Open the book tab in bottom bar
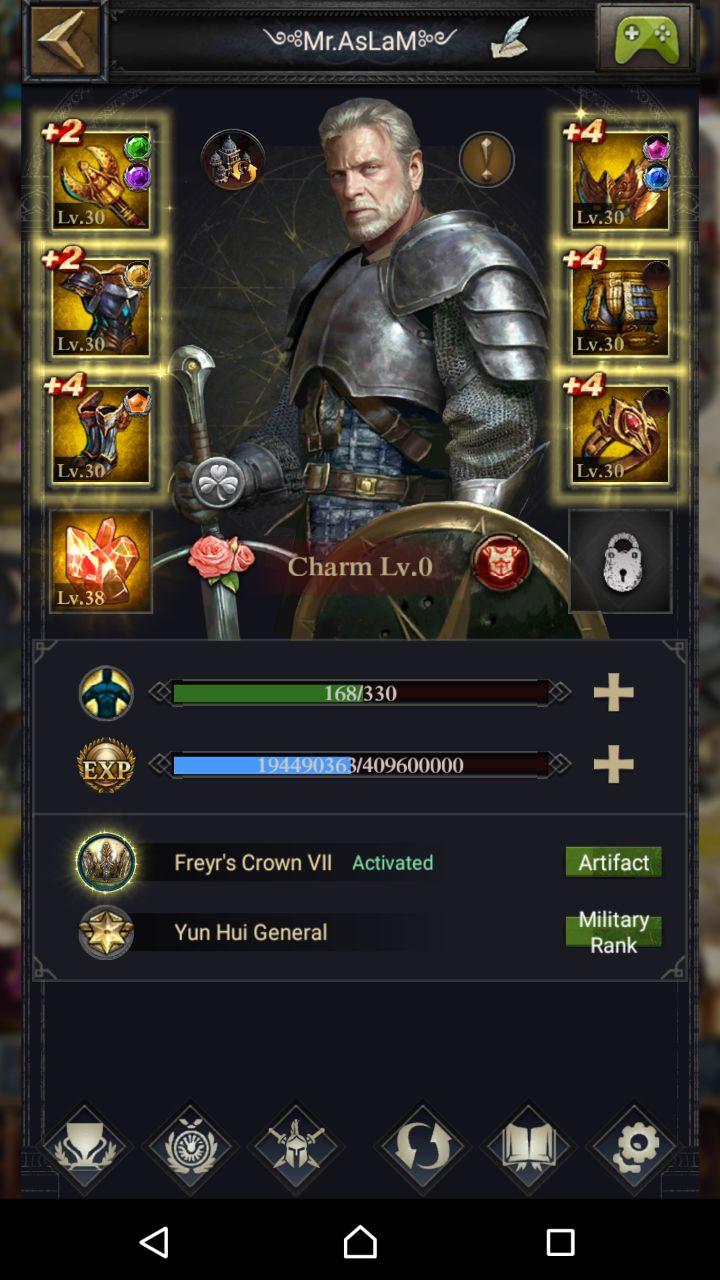Image resolution: width=720 pixels, height=1280 pixels. point(528,1147)
